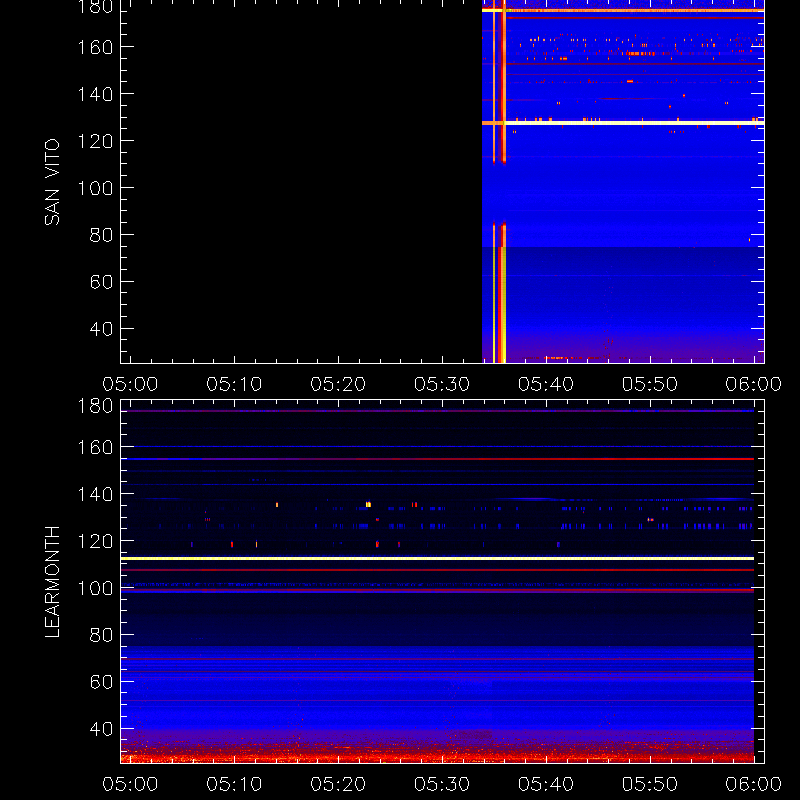The height and width of the screenshot is (800, 800).
Task: Select the 140 tick label on the San Vito plot
Action: (x=95, y=94)
